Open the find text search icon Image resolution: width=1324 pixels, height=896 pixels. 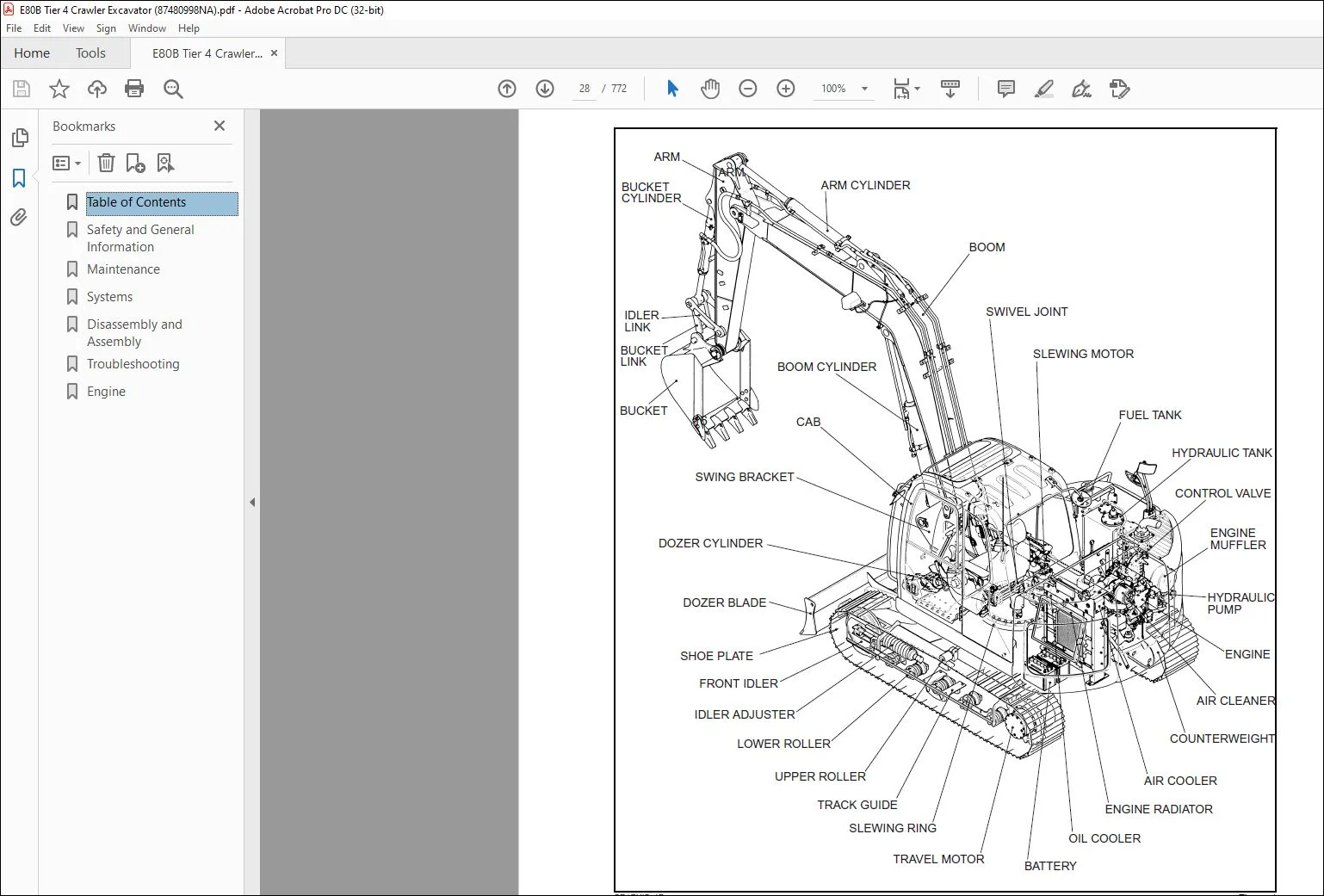[173, 89]
